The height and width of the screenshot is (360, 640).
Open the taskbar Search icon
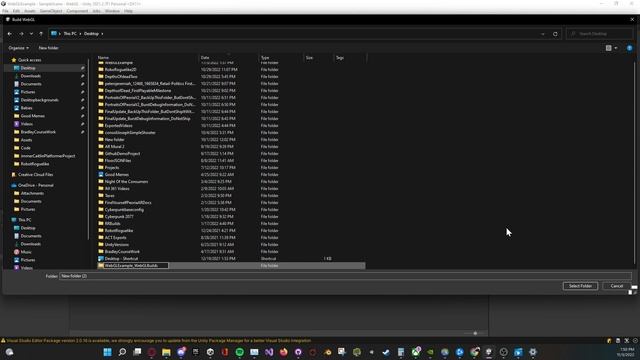pos(122,352)
